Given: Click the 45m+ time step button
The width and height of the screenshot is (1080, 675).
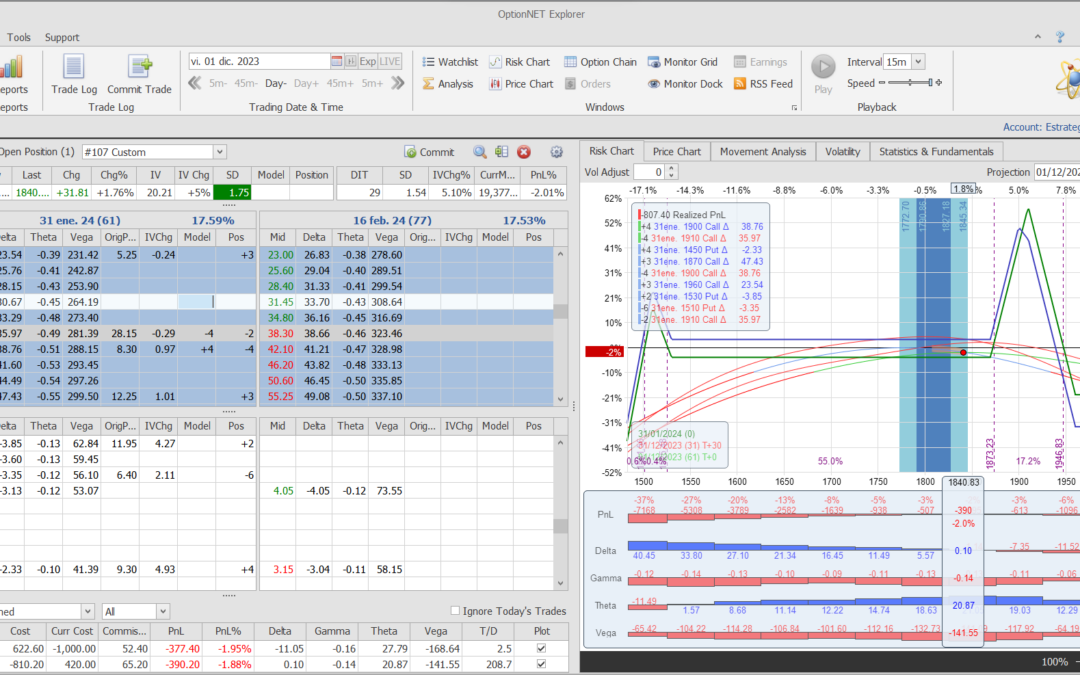Looking at the screenshot, I should click(340, 83).
